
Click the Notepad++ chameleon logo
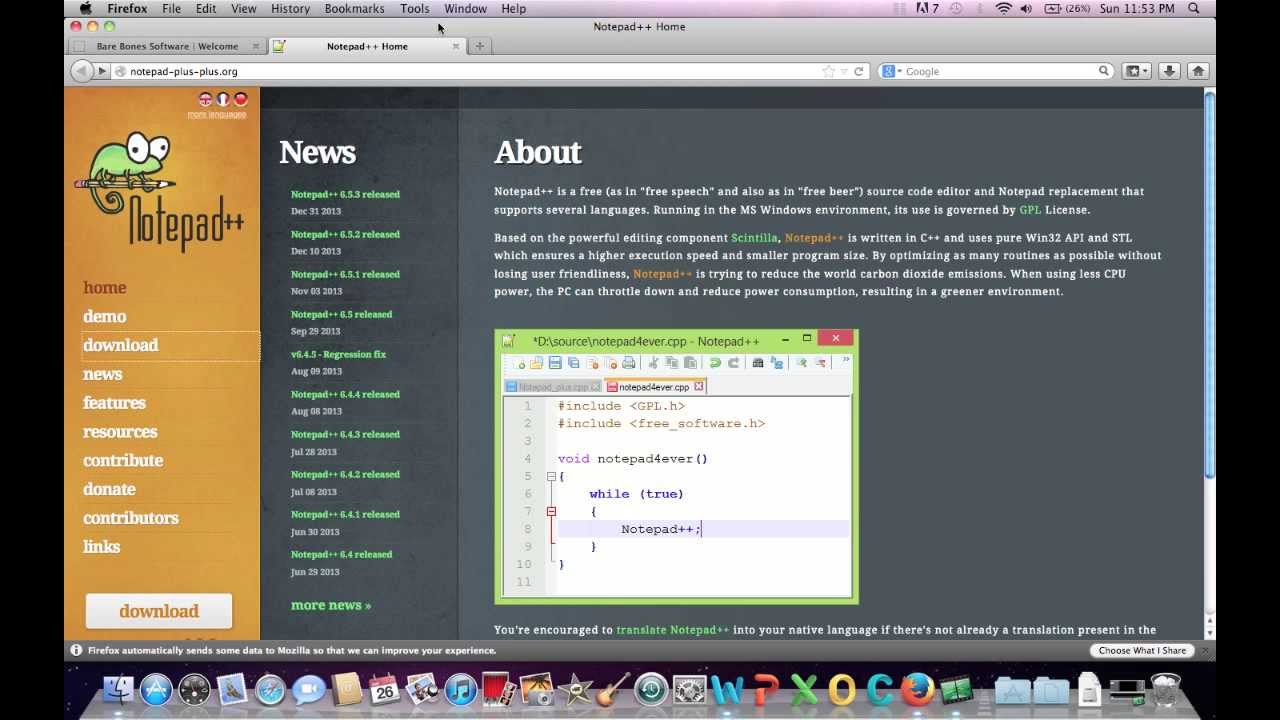pos(160,192)
